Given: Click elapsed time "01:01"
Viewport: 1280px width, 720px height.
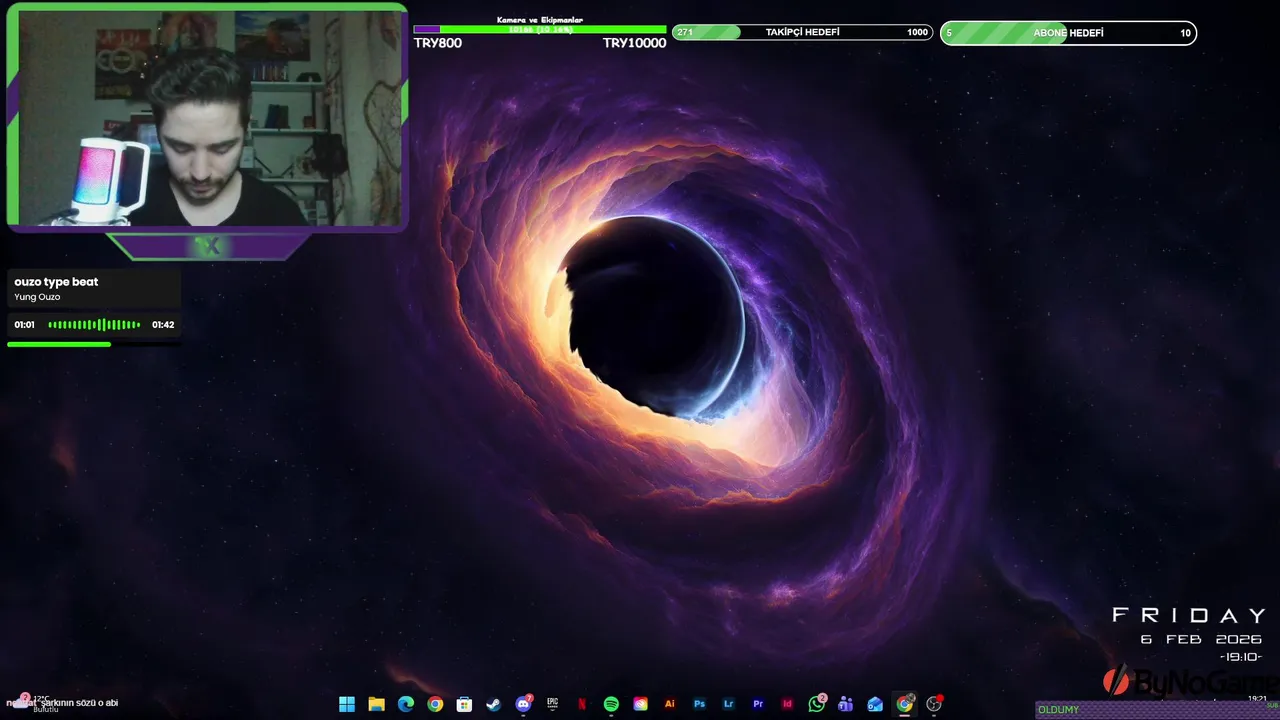Looking at the screenshot, I should click(25, 325).
